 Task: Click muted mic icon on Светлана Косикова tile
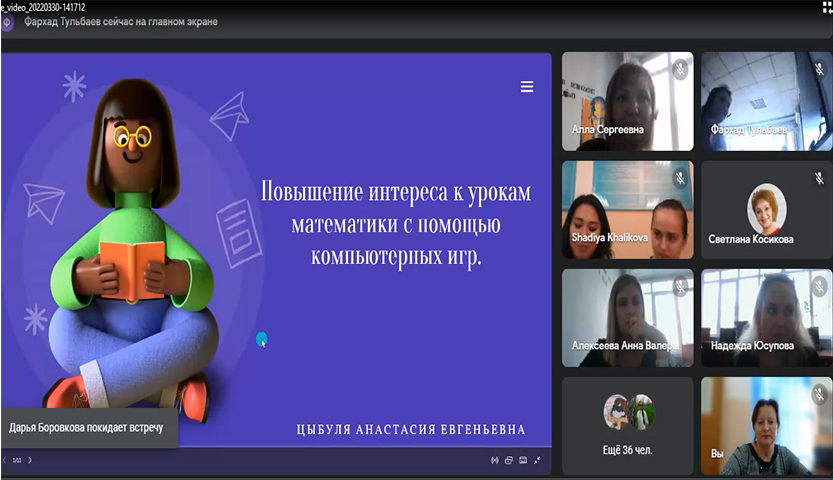point(818,178)
